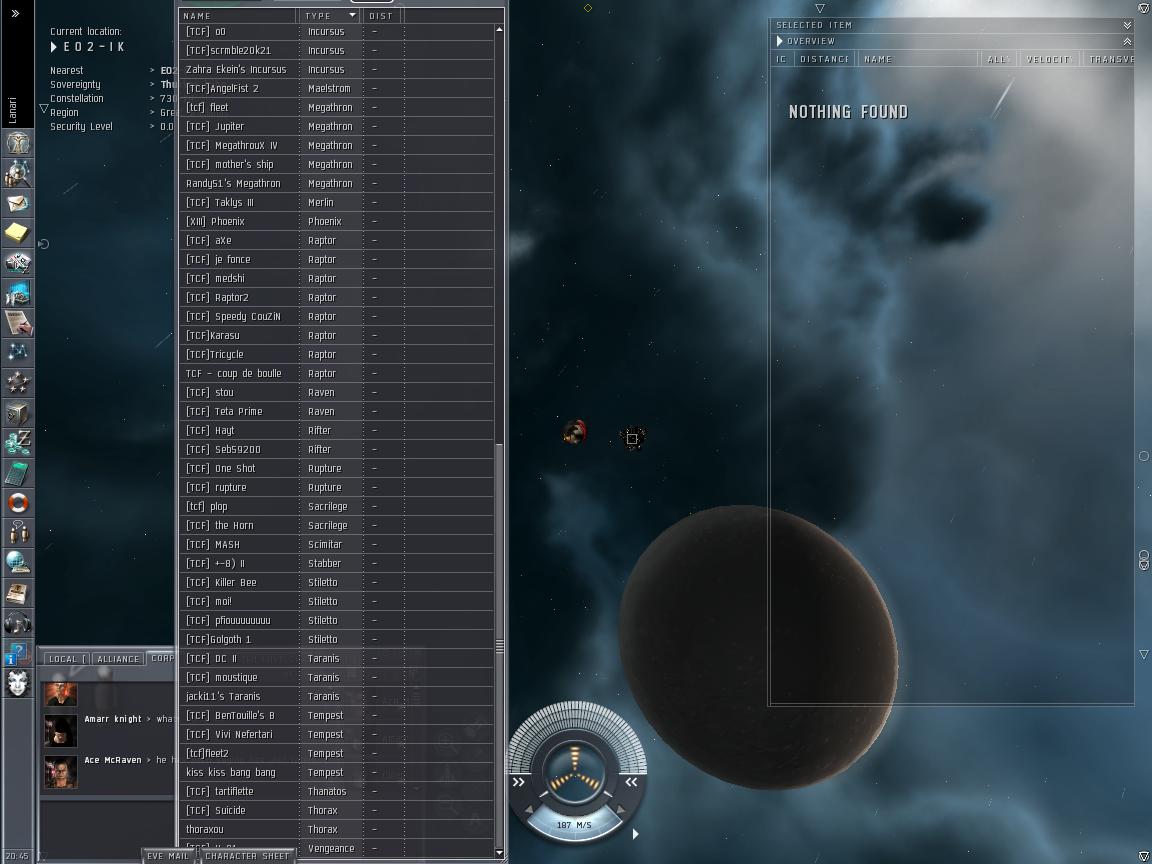Switch to the Local chat tab
The image size is (1152, 864).
67,659
